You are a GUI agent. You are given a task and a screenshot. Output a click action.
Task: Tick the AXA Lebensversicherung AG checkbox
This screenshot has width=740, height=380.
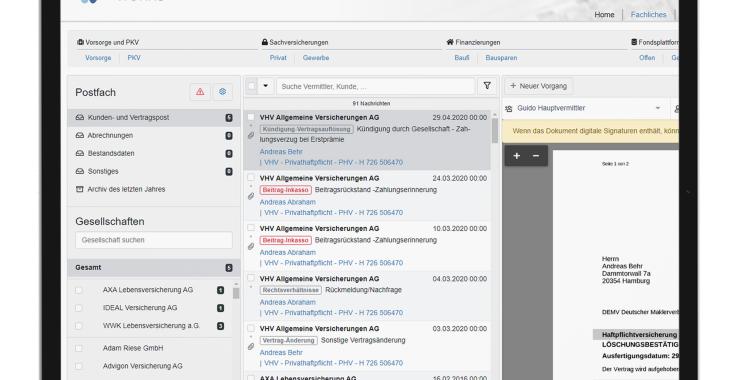[x=79, y=290]
